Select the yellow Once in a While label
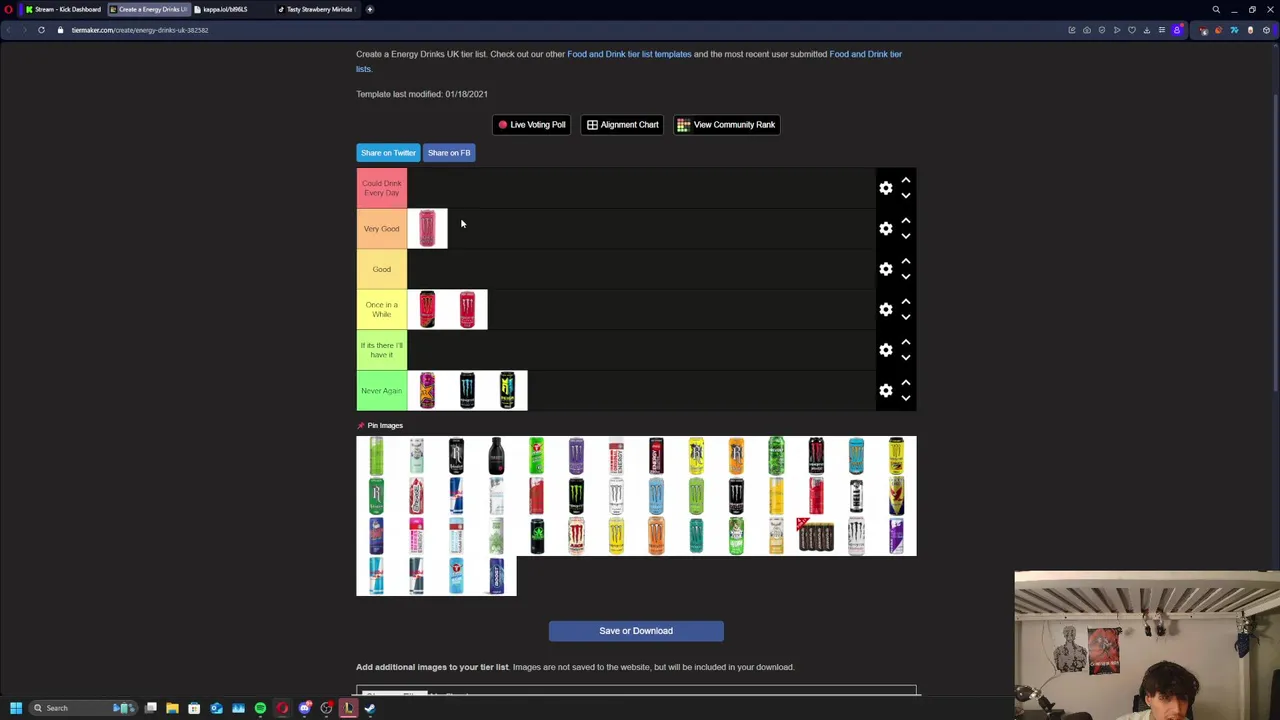1280x720 pixels. tap(382, 310)
